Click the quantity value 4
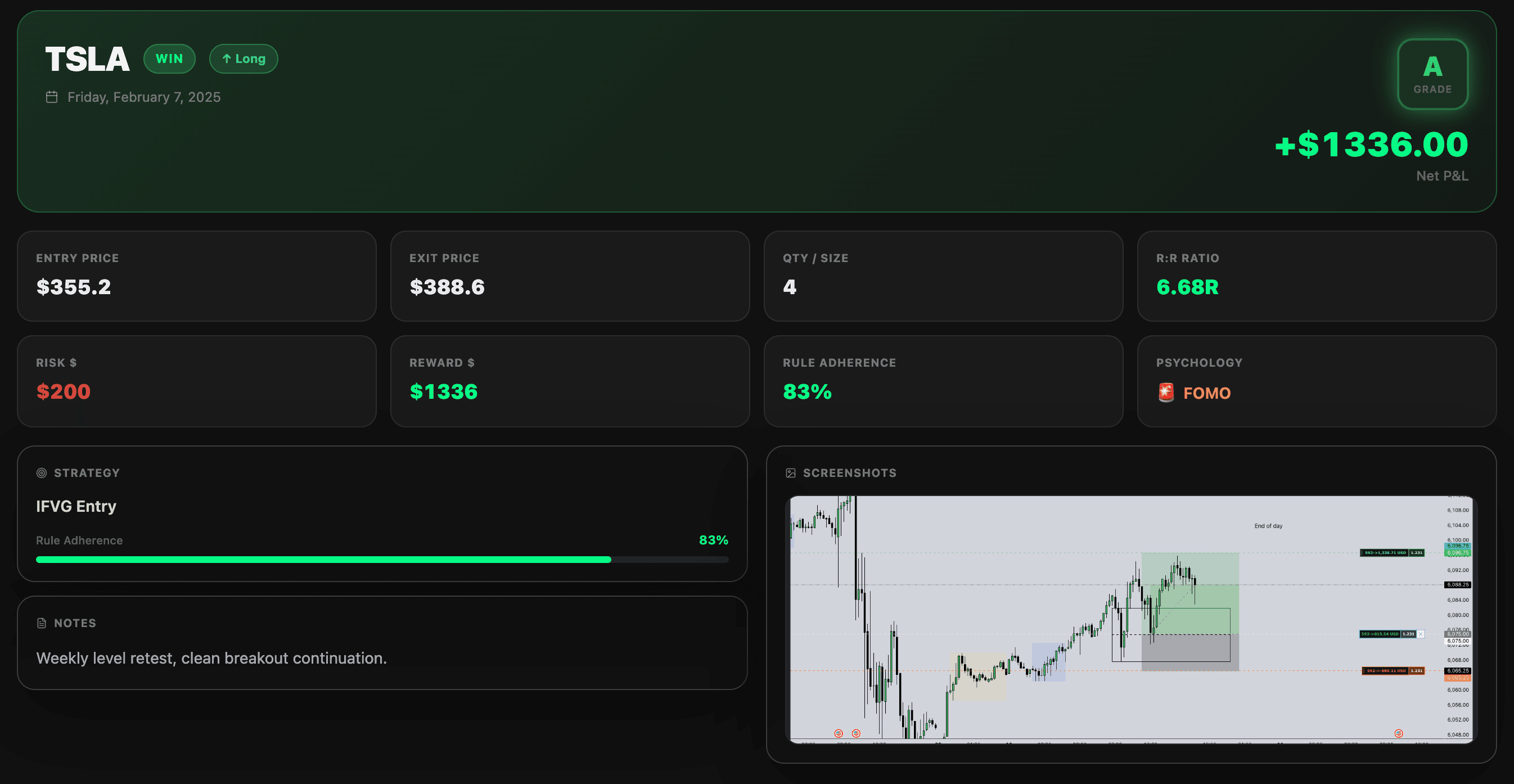This screenshot has width=1514, height=784. click(789, 287)
